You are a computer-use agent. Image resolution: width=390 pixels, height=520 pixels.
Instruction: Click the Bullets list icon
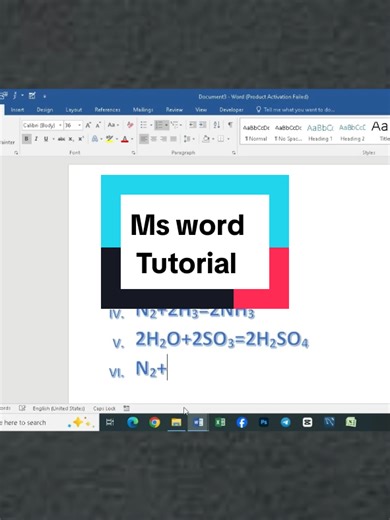[143, 125]
